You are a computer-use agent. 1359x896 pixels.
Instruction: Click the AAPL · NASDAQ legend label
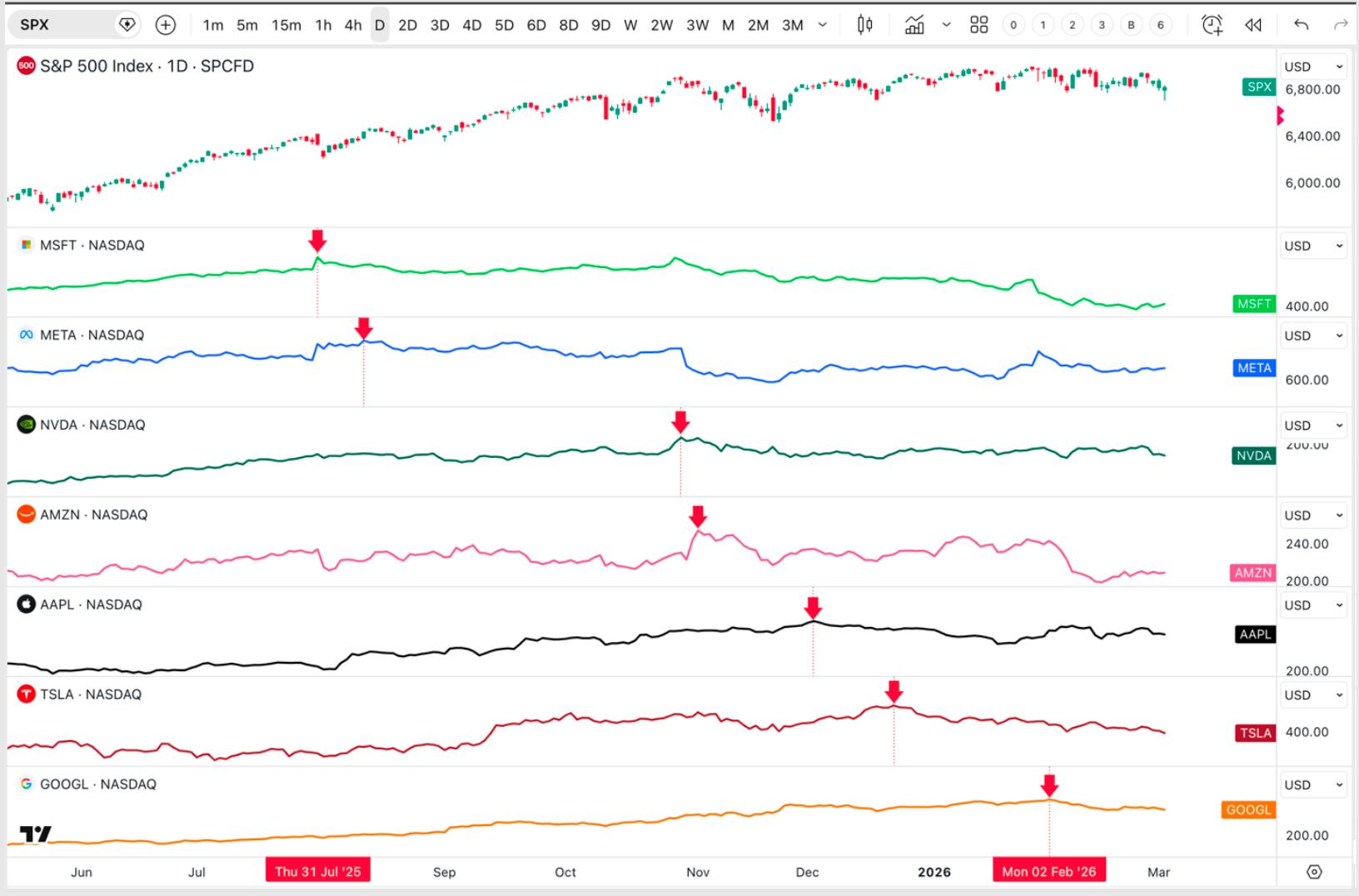coord(91,605)
